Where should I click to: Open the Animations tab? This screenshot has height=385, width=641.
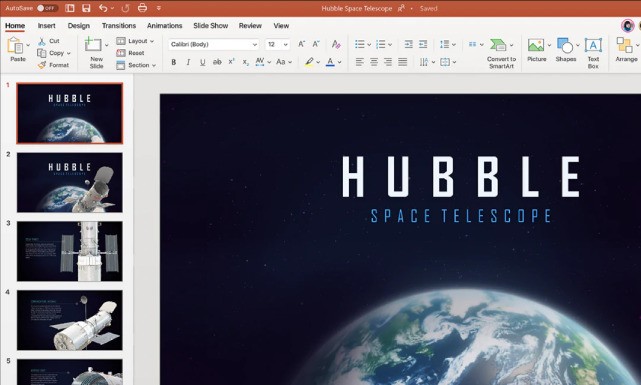pyautogui.click(x=164, y=25)
